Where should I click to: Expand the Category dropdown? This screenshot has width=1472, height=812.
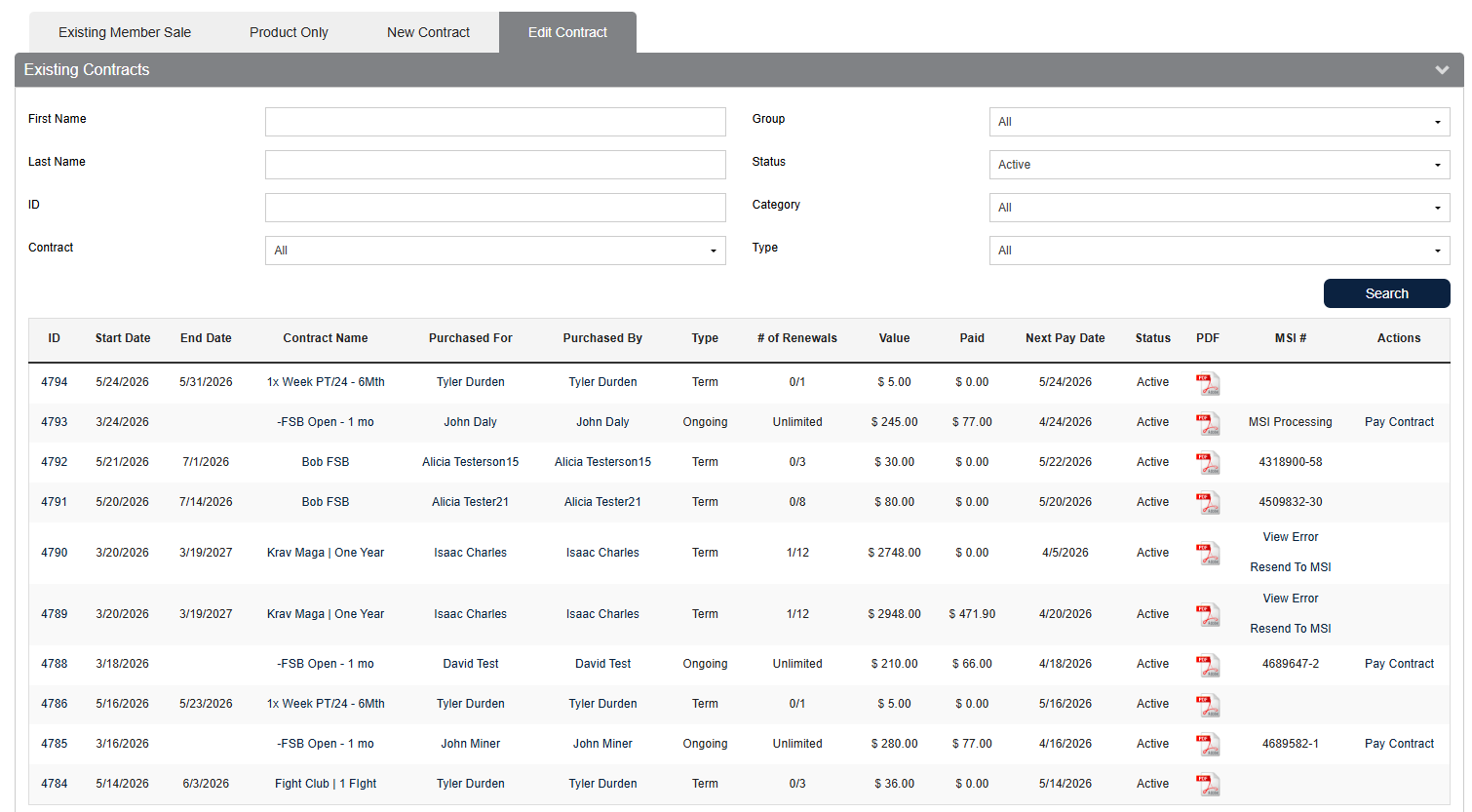(x=1219, y=208)
